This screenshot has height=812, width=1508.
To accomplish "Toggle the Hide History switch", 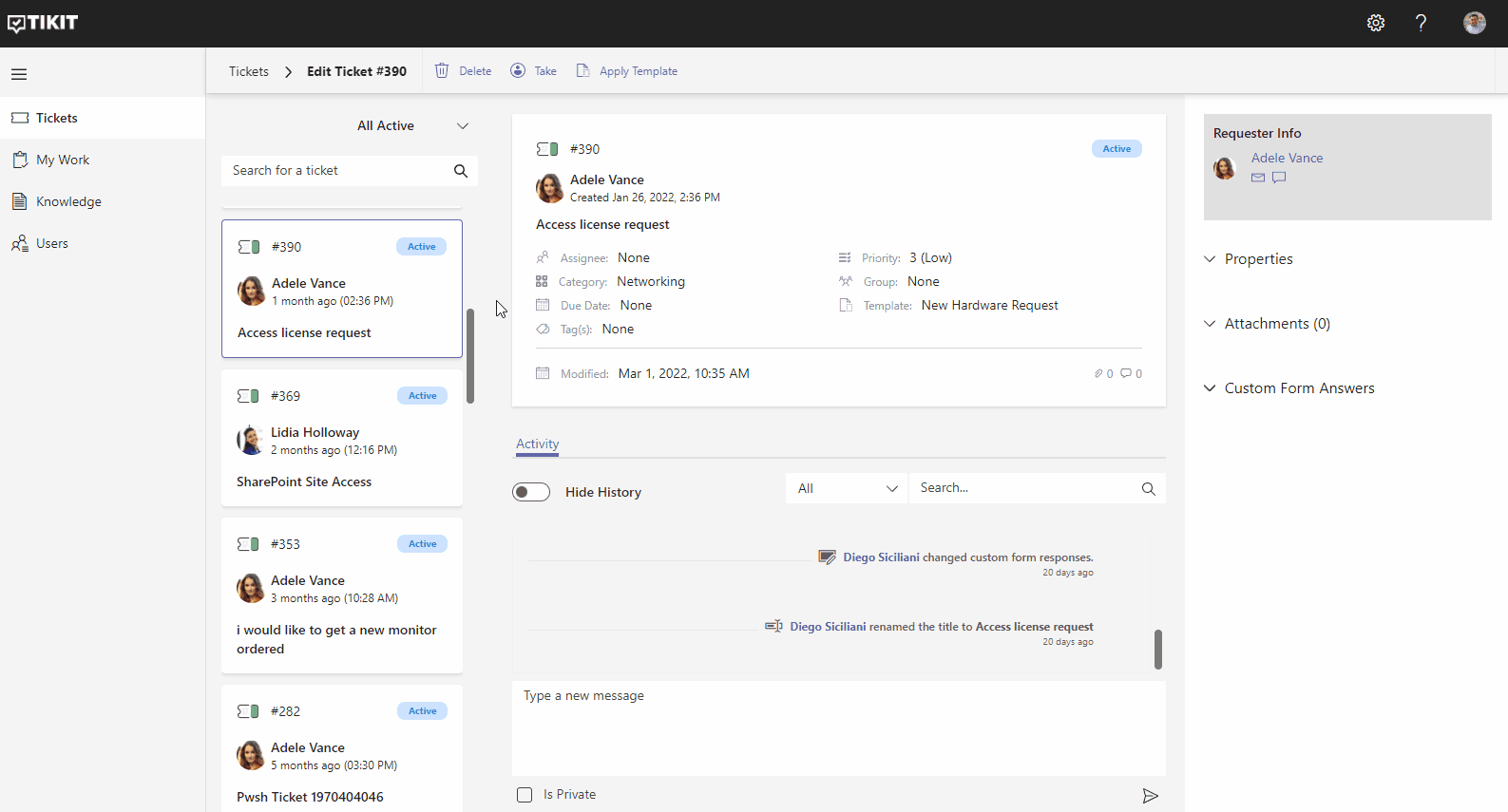I will tap(531, 492).
